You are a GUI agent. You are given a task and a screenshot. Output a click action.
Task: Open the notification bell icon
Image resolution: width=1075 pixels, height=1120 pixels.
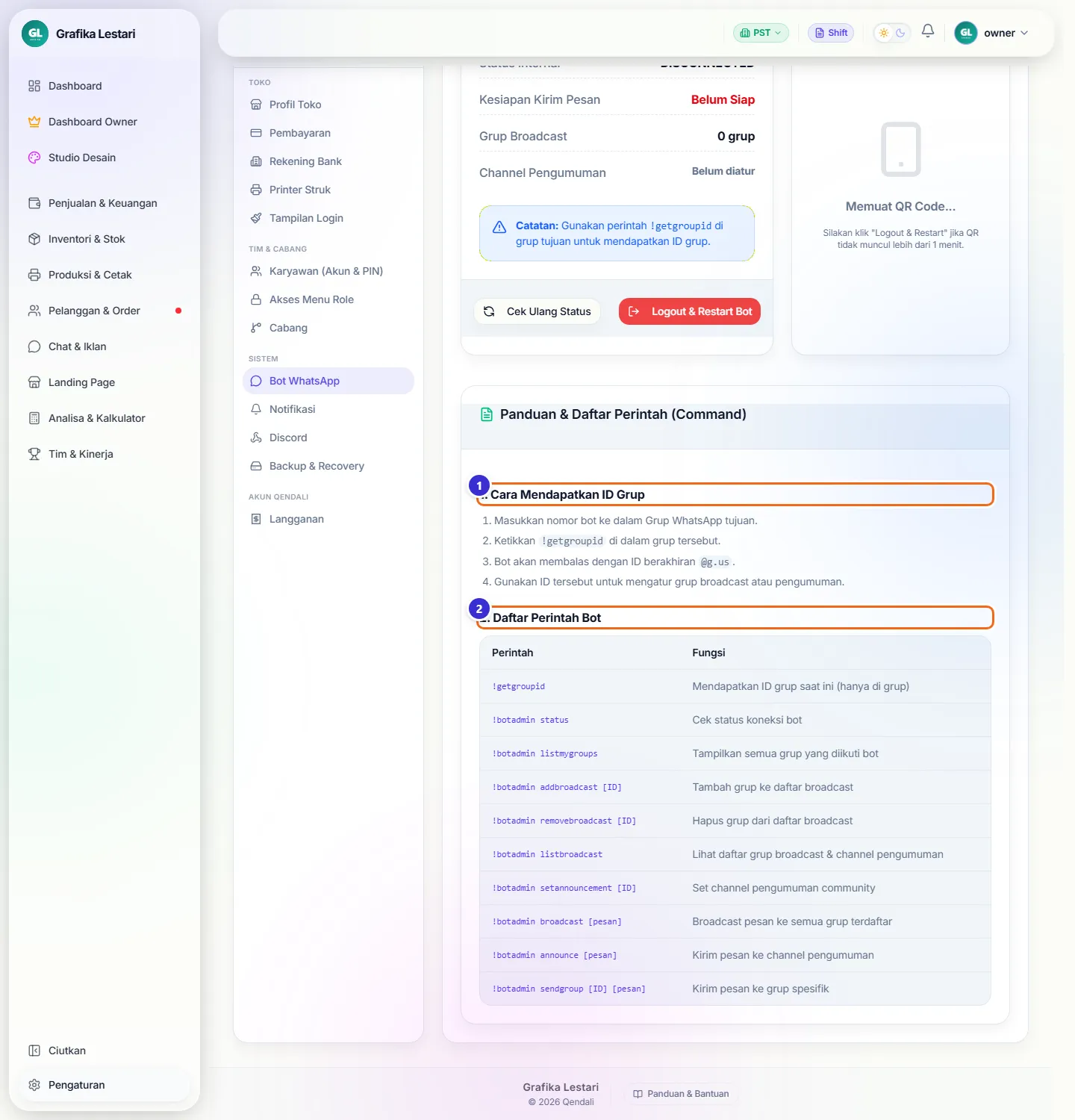click(x=928, y=31)
